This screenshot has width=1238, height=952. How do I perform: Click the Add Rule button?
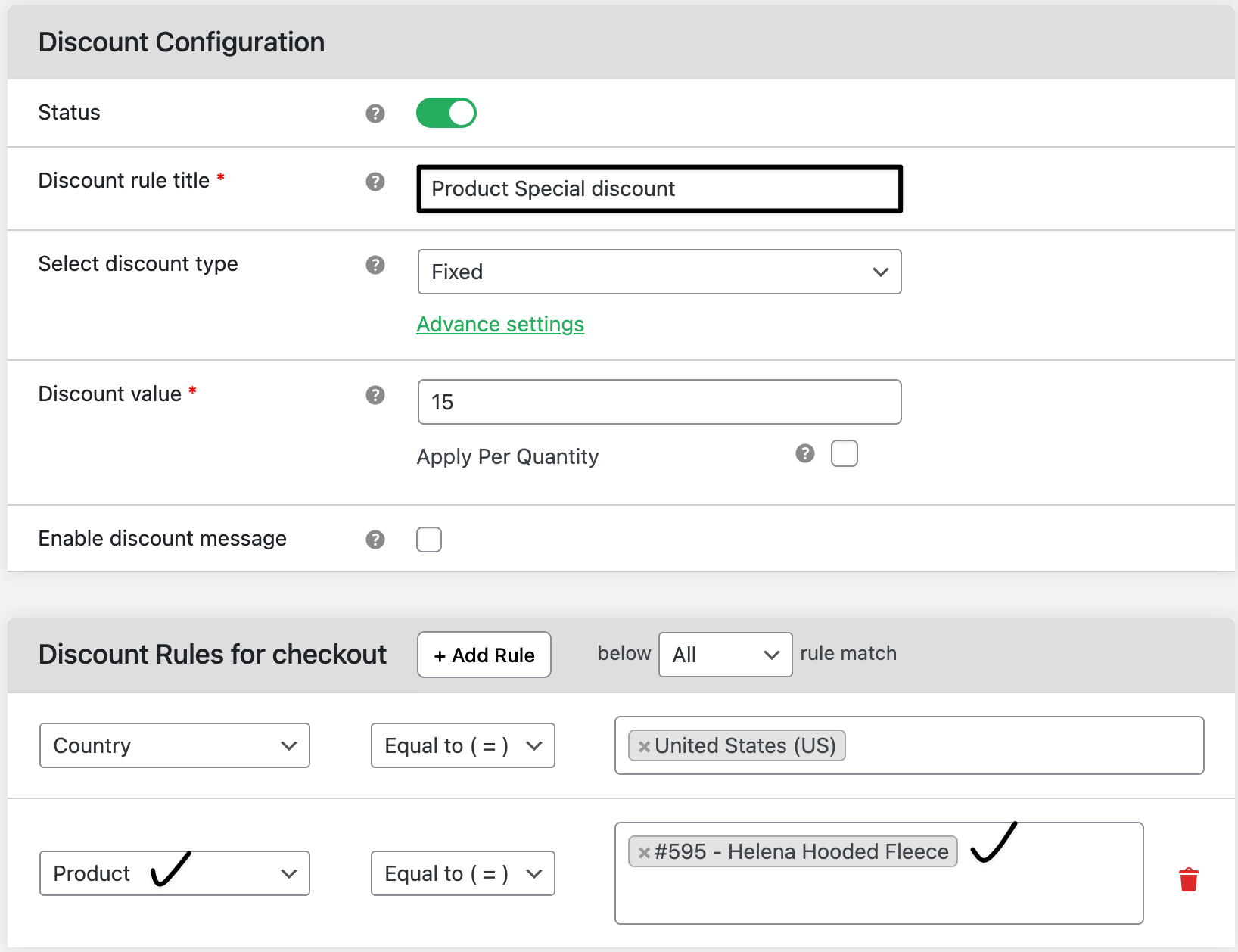coord(484,655)
